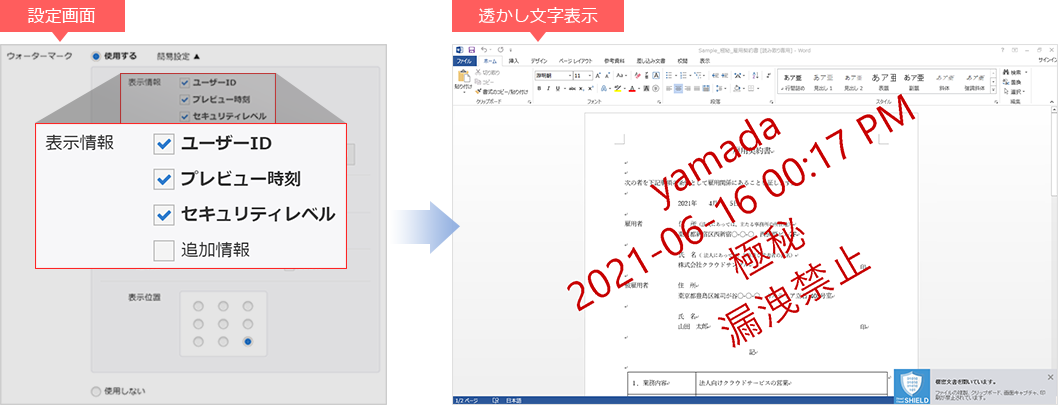The height and width of the screenshot is (405, 1058).
Task: Toggle Italic formatting in Word ribbon
Action: point(548,88)
